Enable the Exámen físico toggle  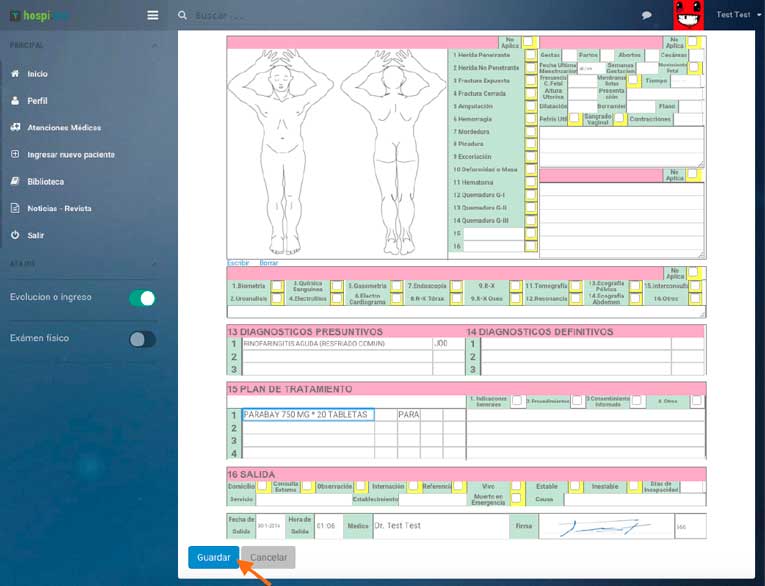[x=142, y=339]
